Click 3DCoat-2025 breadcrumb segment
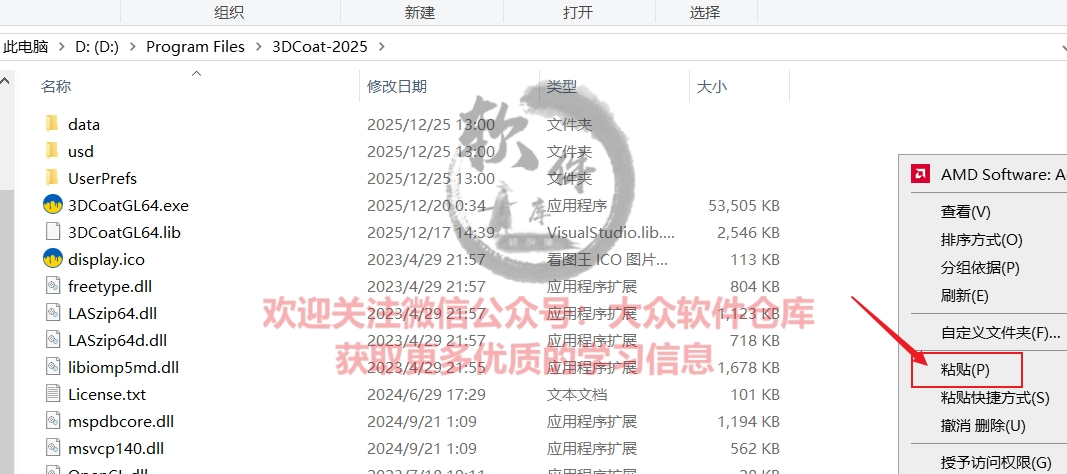Image resolution: width=1067 pixels, height=474 pixels. click(x=320, y=47)
